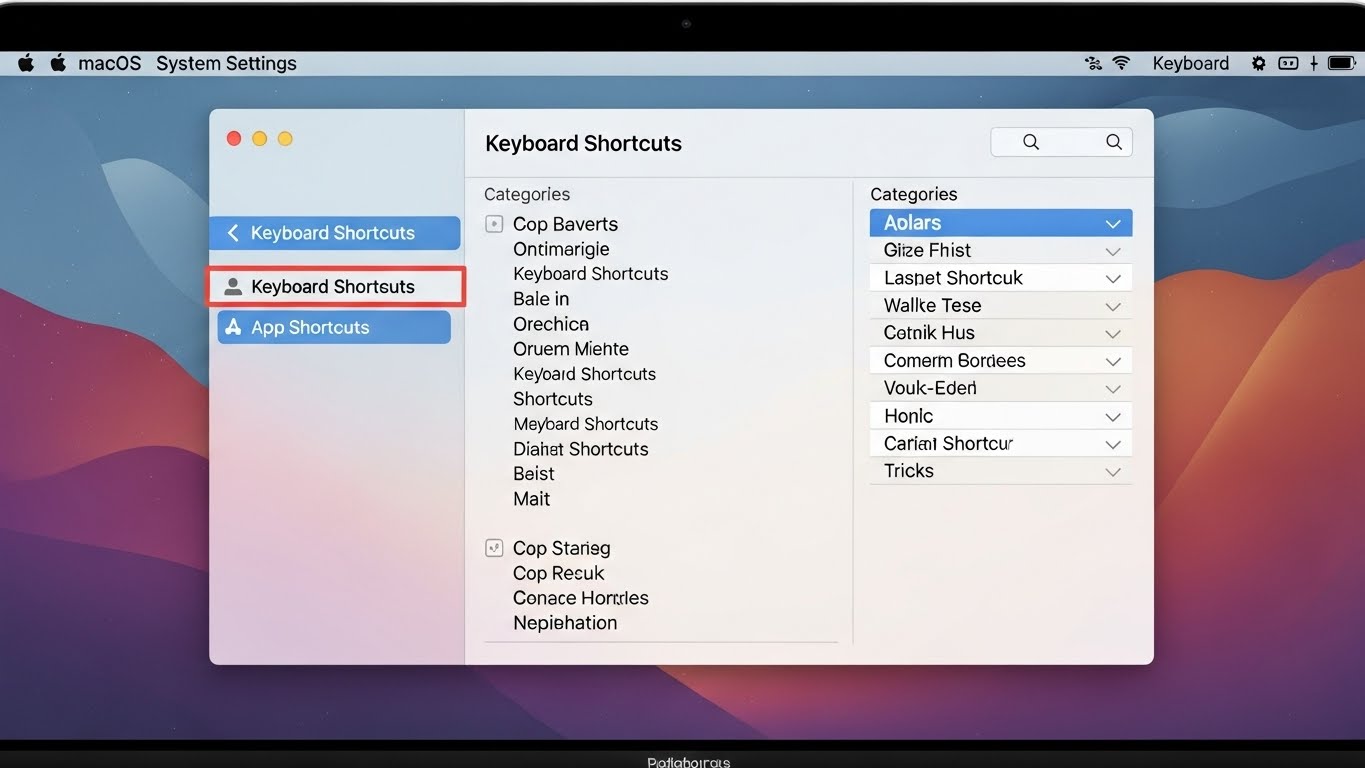1365x768 pixels.
Task: Expand the Tricks row chevron
Action: pyautogui.click(x=1112, y=472)
